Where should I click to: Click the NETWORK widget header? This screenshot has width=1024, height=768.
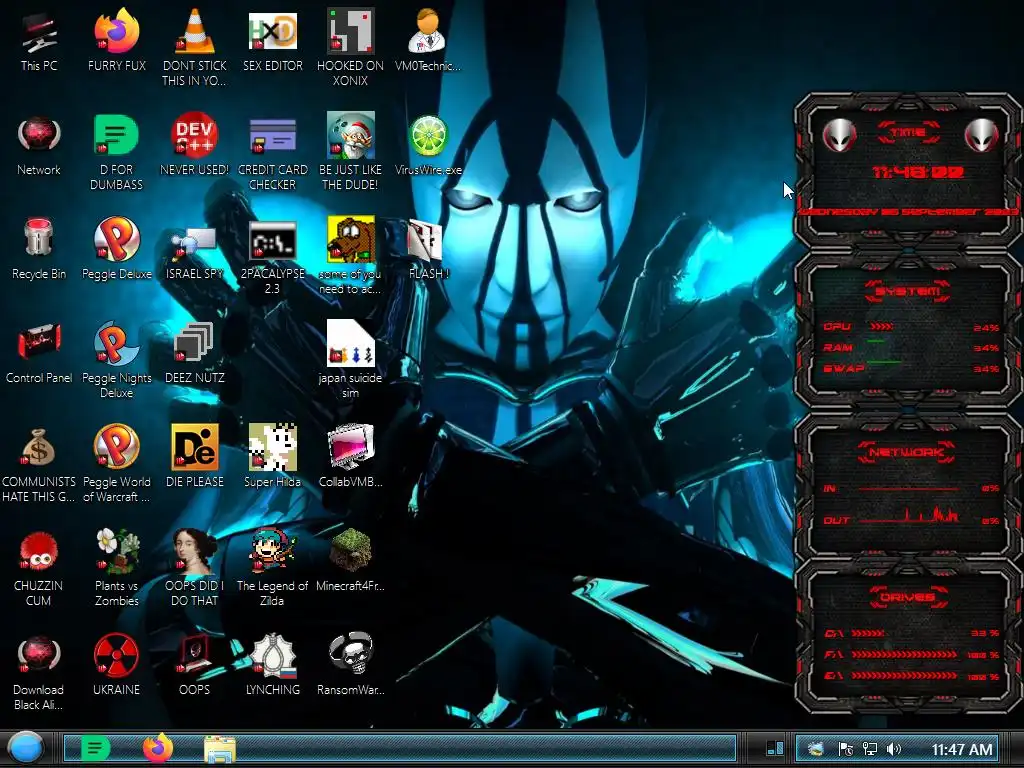point(906,452)
